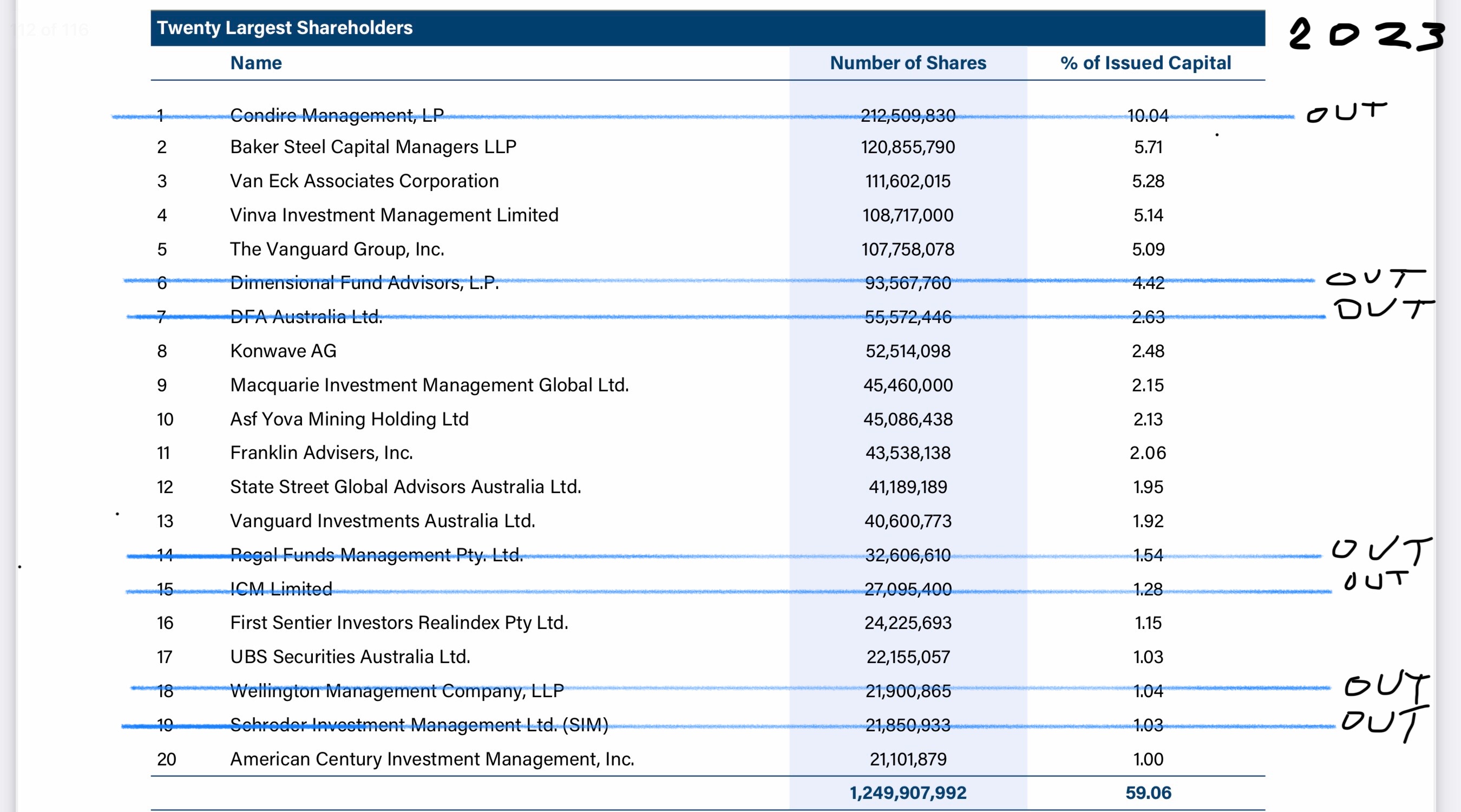
Task: Click 'State Street Global Advisors Australia Ltd.'
Action: [x=405, y=487]
